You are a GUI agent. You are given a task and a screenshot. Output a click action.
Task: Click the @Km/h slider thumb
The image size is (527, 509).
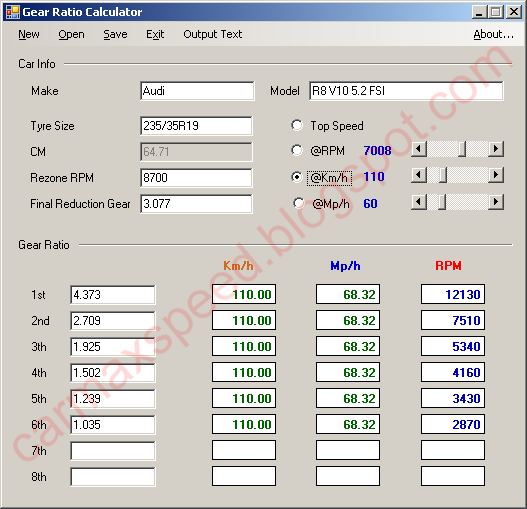(x=443, y=175)
